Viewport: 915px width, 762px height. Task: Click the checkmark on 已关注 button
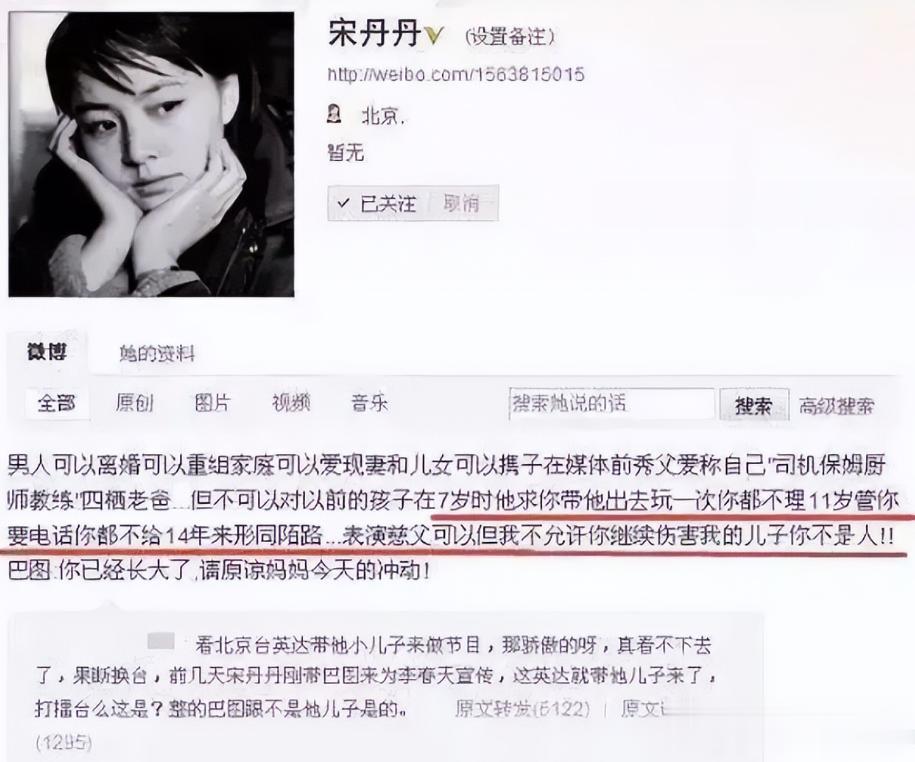(x=344, y=203)
